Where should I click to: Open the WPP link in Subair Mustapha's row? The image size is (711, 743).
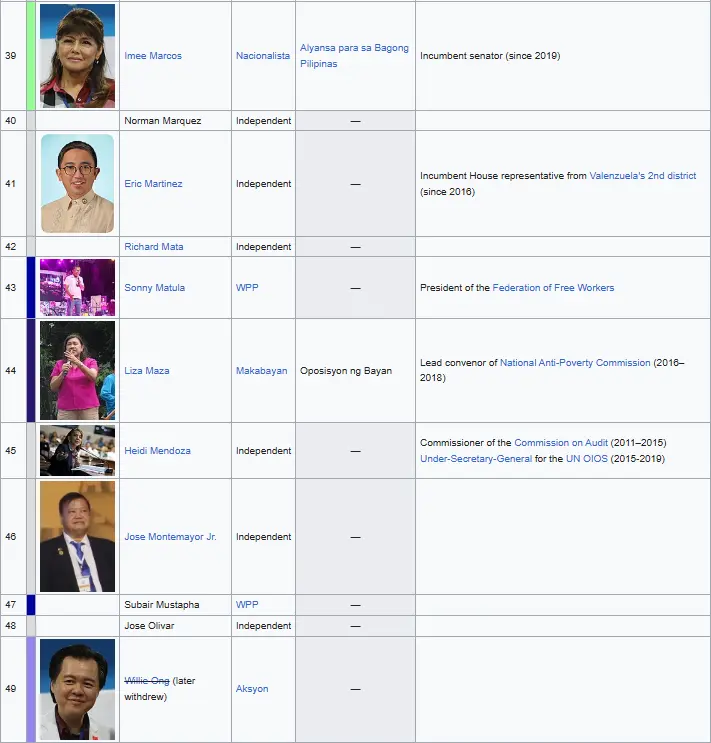[x=247, y=605]
